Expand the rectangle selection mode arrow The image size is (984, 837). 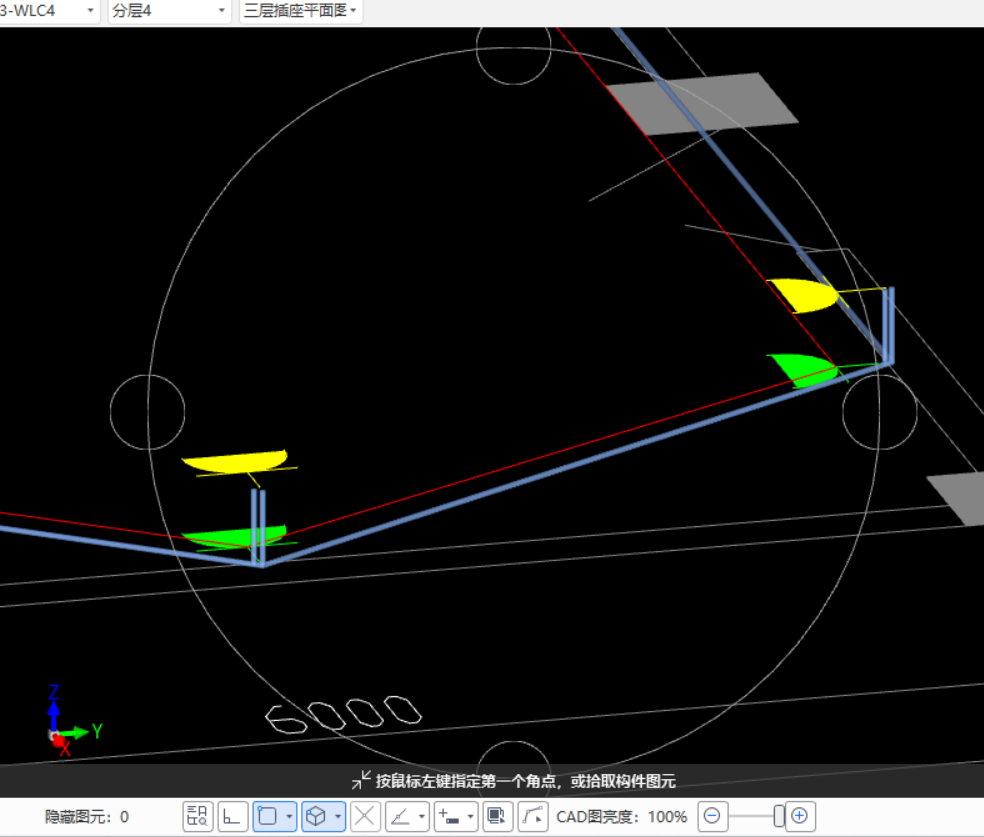[x=289, y=816]
